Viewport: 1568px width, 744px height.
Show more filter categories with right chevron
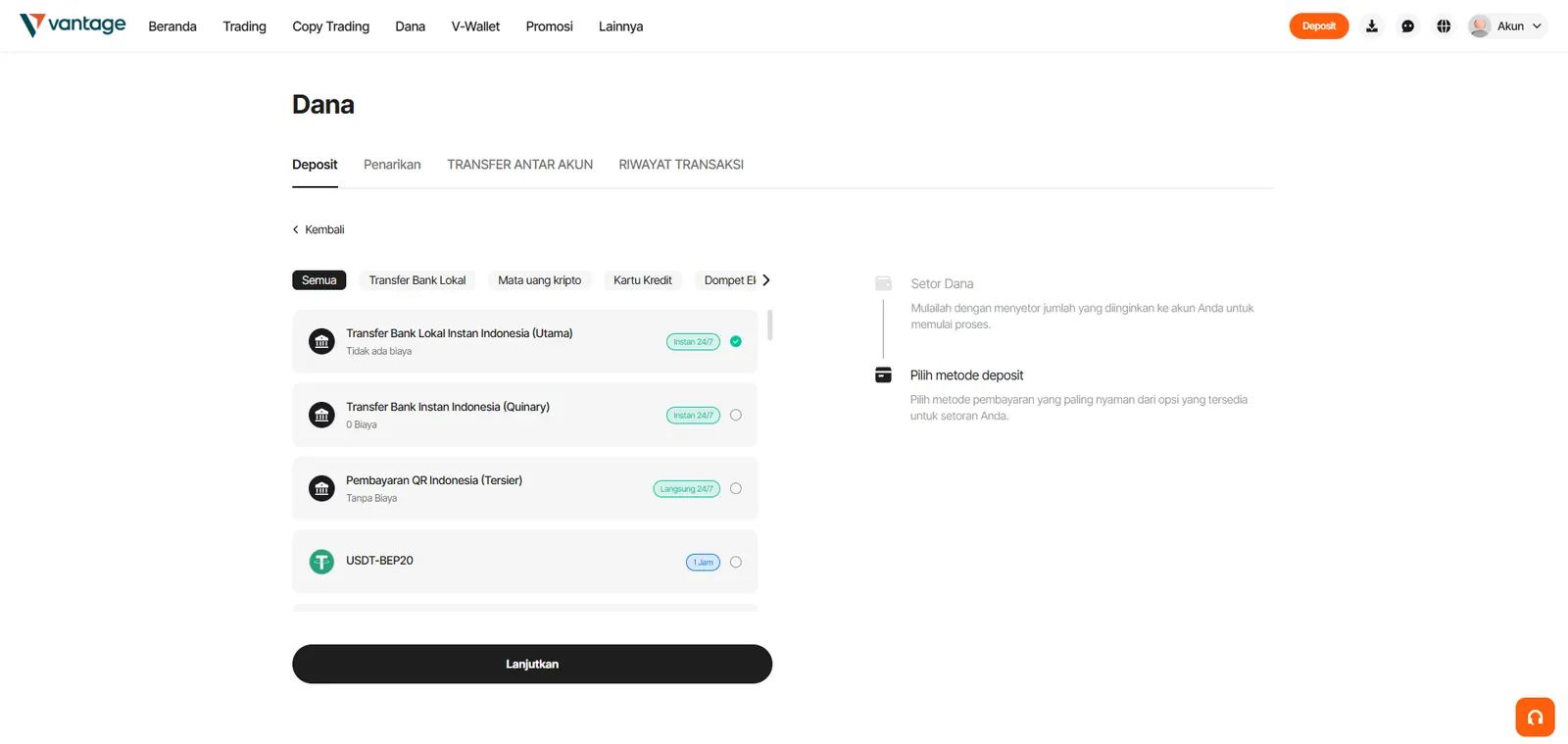tap(766, 280)
